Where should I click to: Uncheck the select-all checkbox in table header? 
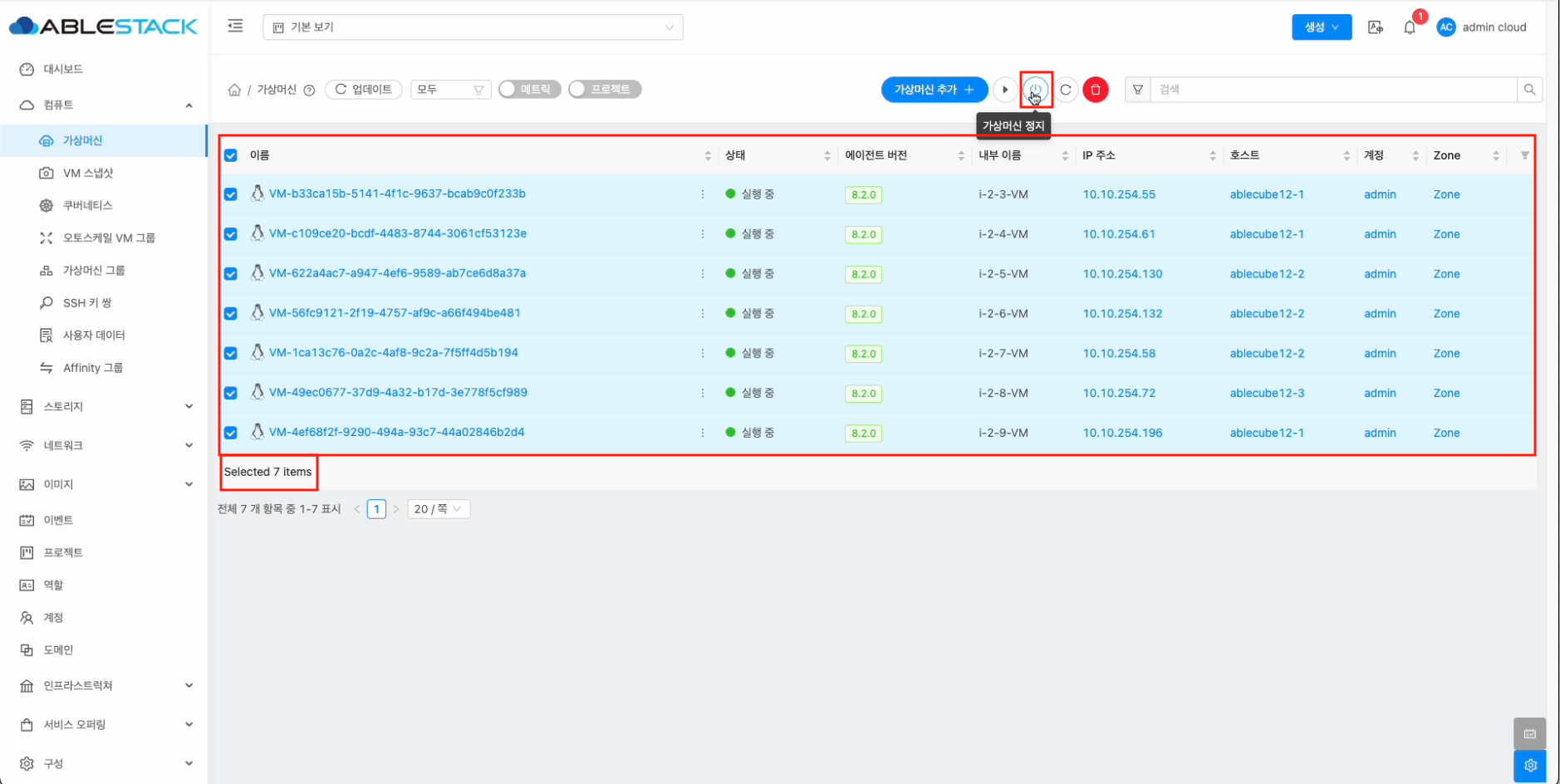[231, 155]
